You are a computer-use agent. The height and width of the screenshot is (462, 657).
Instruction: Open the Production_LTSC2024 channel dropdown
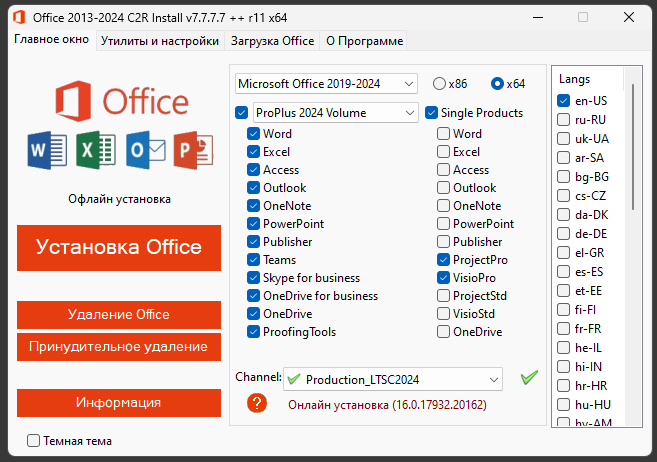[x=391, y=380]
